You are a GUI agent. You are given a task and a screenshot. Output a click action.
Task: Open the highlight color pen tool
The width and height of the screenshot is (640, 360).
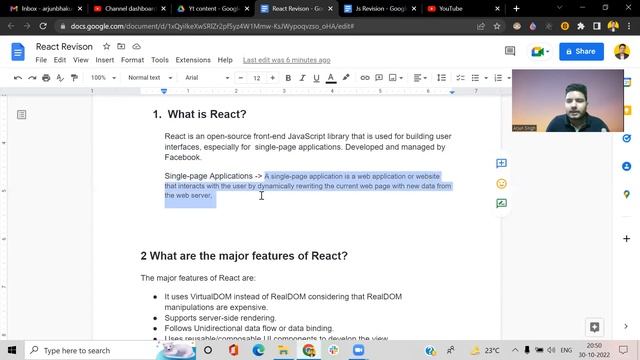click(346, 78)
